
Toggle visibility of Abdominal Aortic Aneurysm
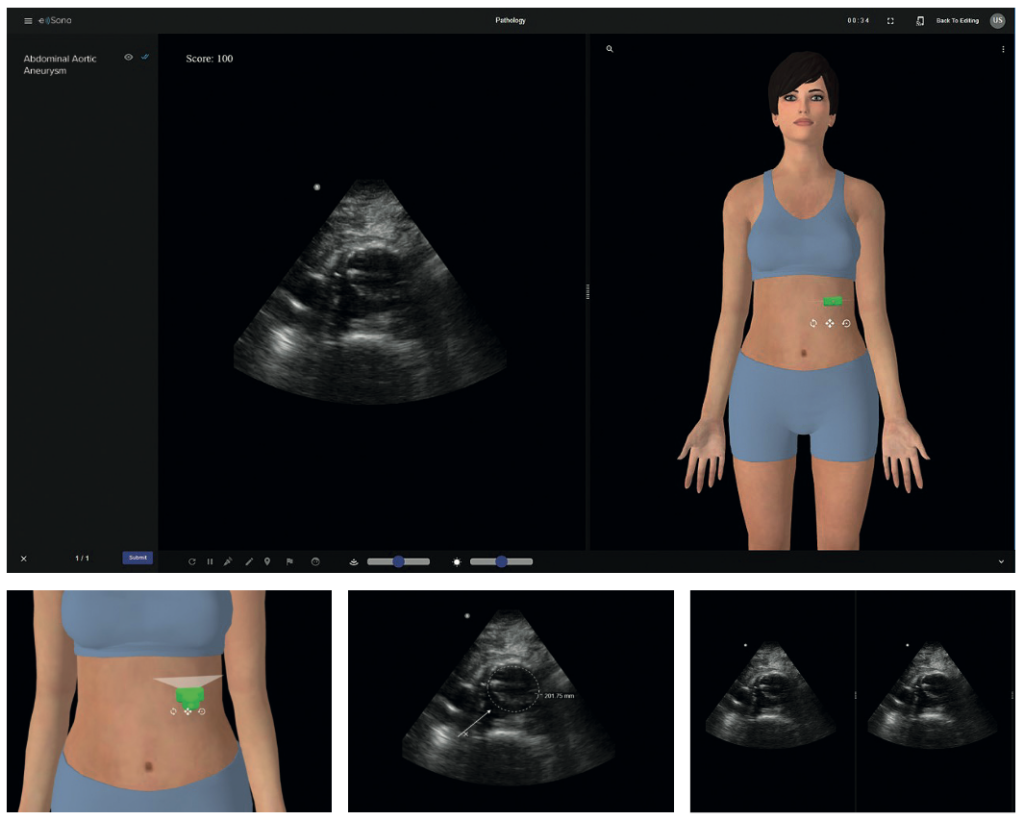(128, 58)
